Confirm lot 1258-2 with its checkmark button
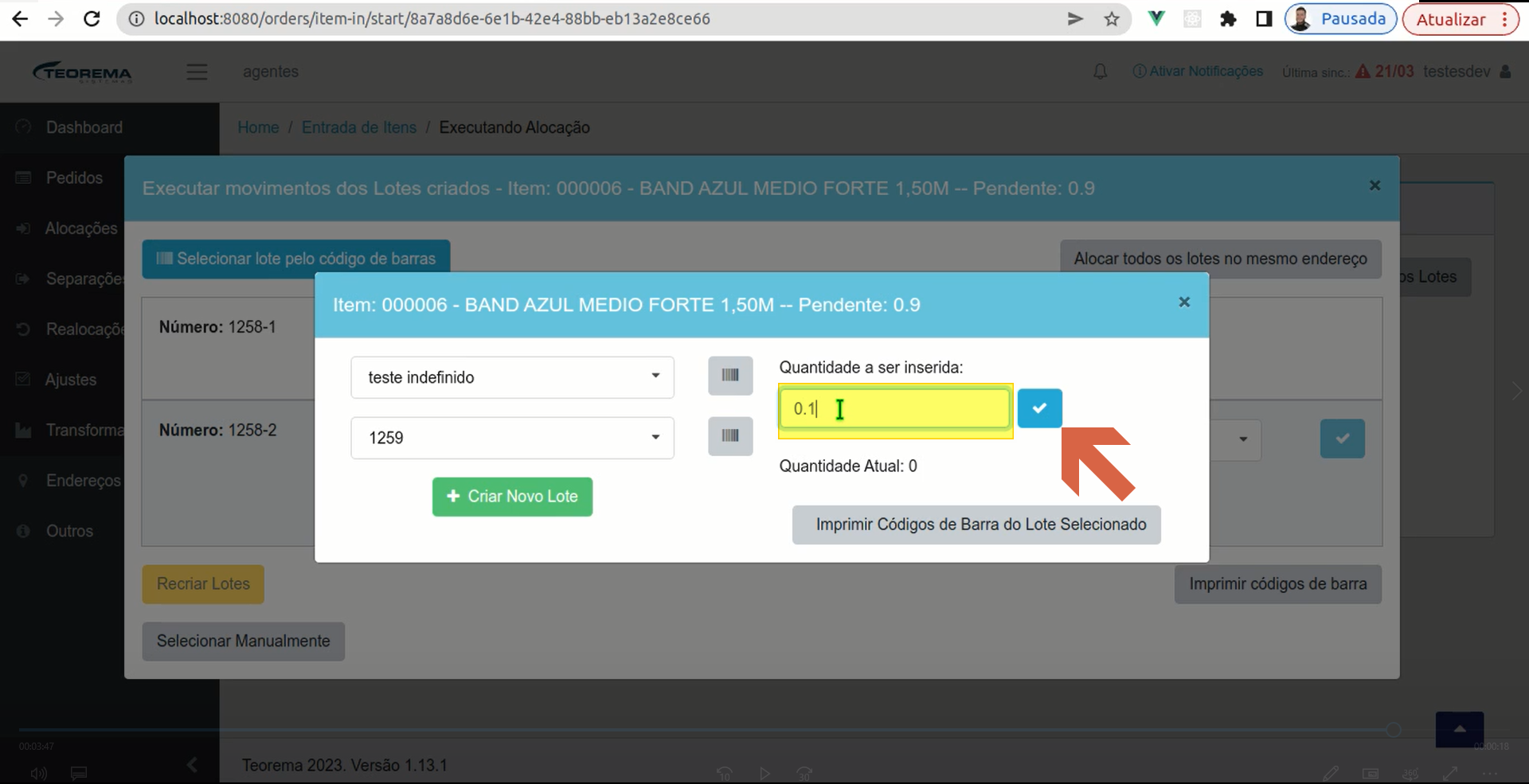1529x784 pixels. tap(1342, 439)
